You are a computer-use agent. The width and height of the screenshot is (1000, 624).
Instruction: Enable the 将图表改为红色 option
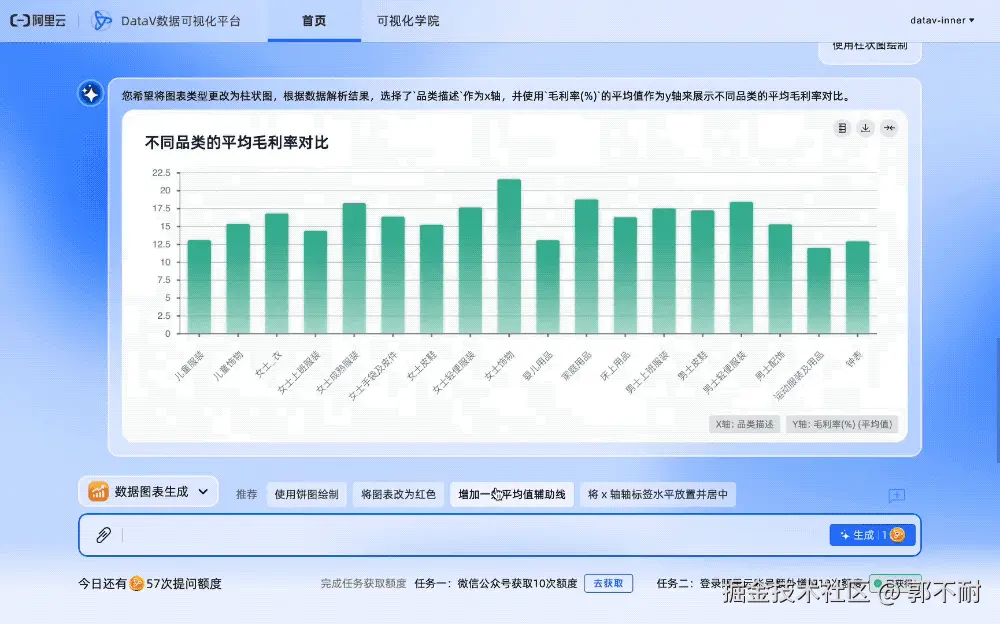(x=398, y=493)
